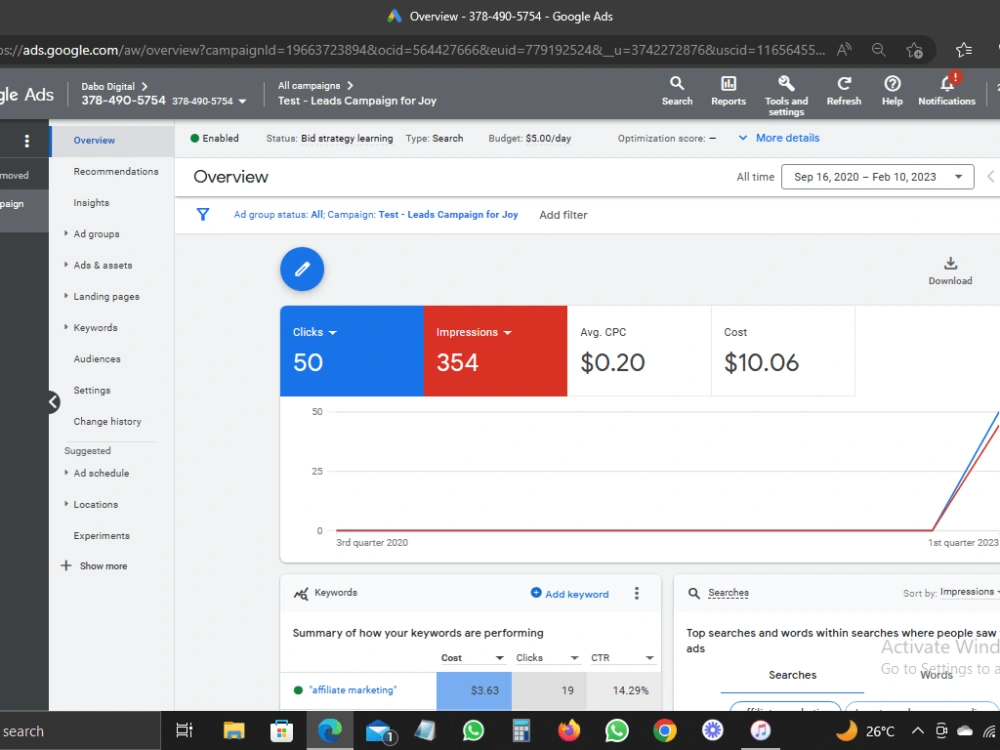Open the Clicks metric dropdown
1000x750 pixels.
[332, 333]
